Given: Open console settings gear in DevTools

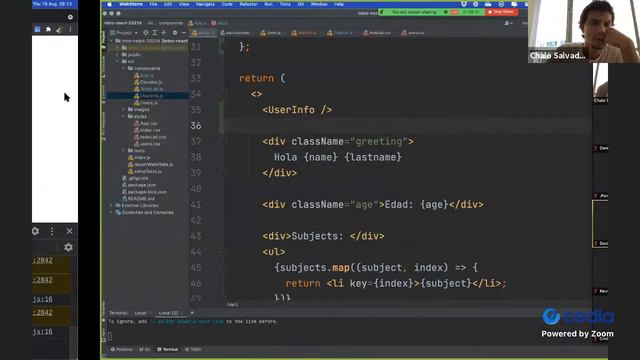Looking at the screenshot, I should pos(68,247).
